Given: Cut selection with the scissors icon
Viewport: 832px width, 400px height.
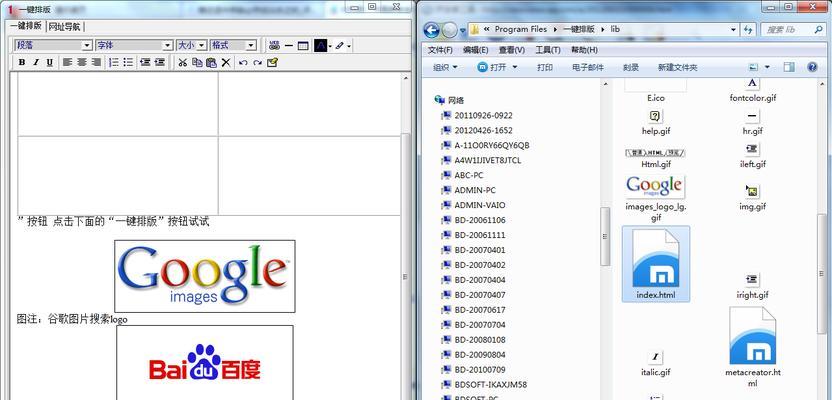Looking at the screenshot, I should [182, 63].
